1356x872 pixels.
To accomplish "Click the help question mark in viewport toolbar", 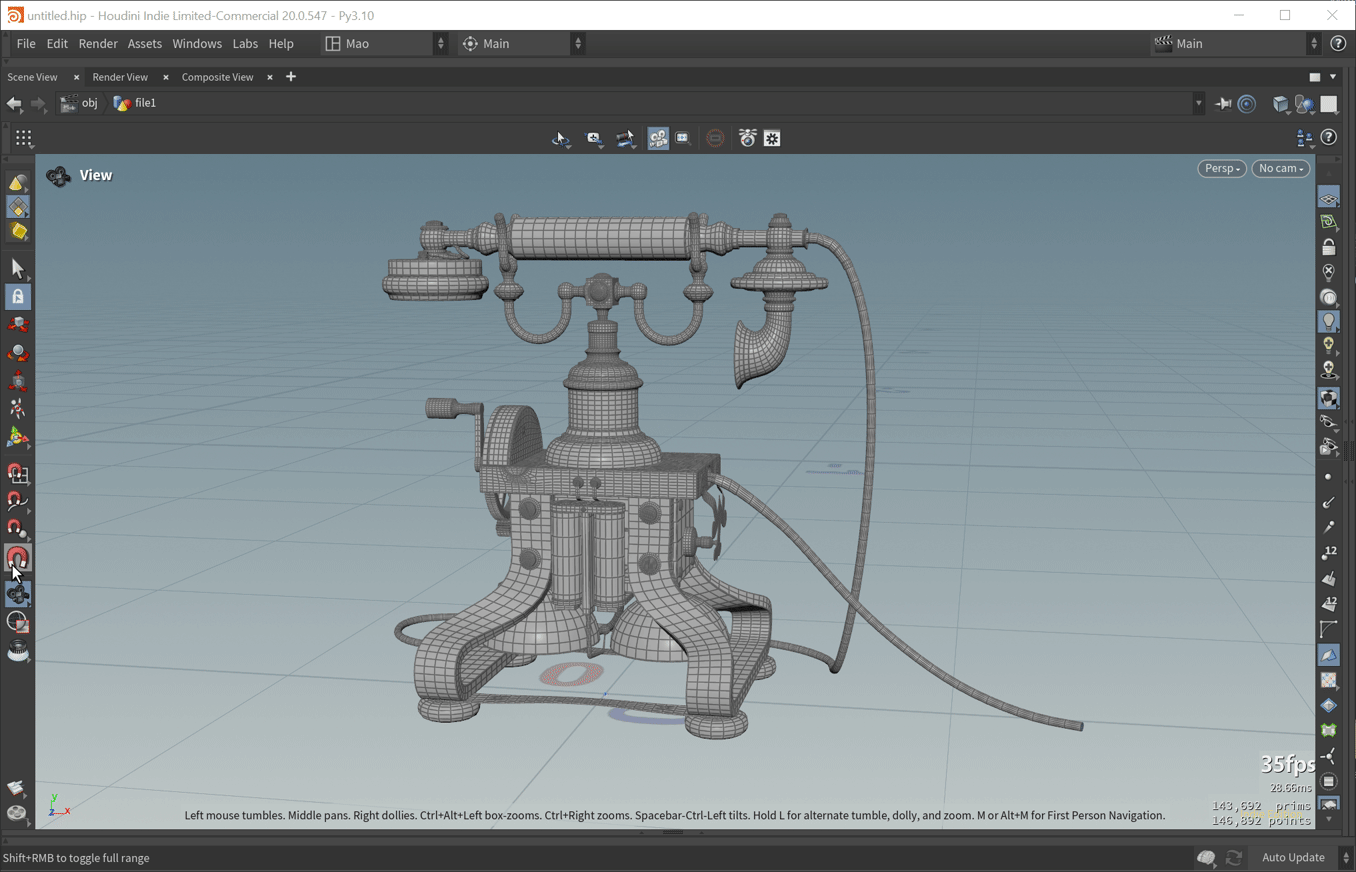I will click(x=1328, y=138).
